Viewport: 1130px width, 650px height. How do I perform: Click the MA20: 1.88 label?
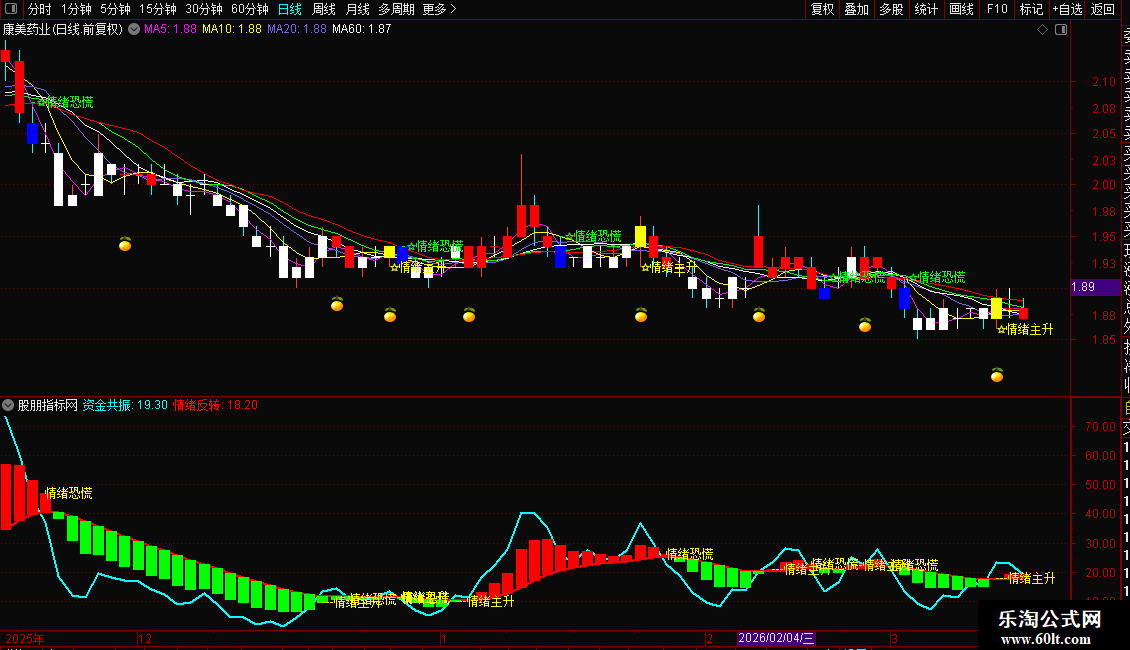pyautogui.click(x=297, y=30)
